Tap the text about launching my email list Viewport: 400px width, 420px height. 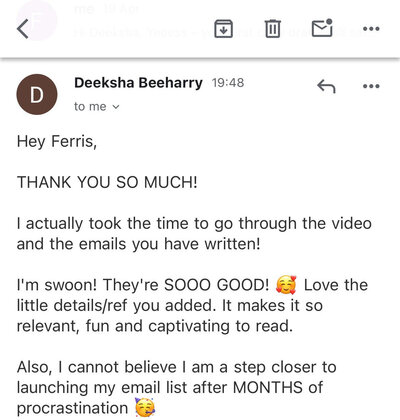point(170,388)
